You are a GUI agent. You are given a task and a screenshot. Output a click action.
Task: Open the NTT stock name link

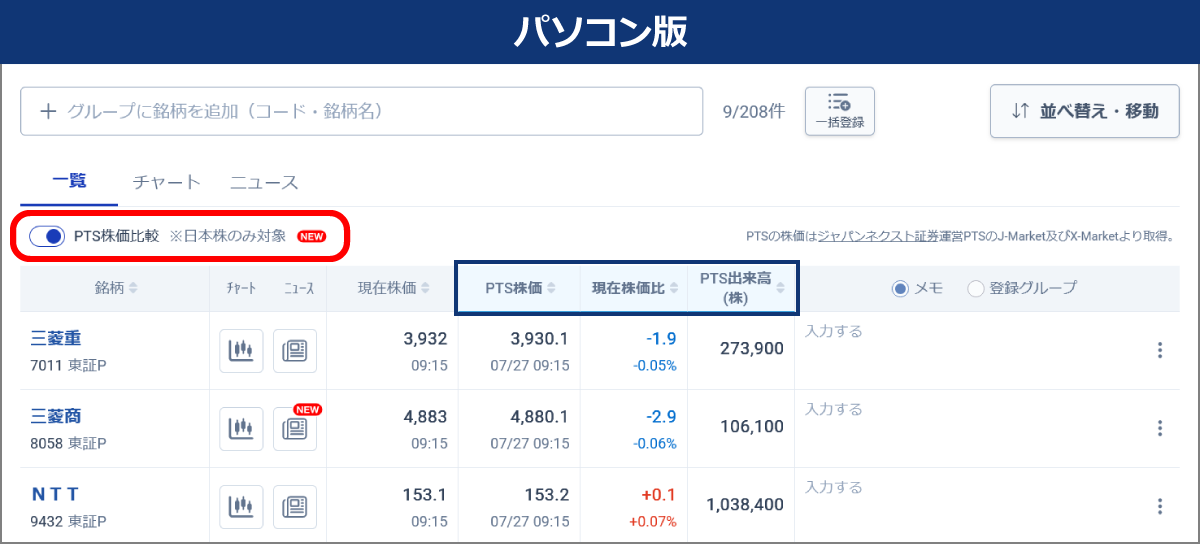coord(55,494)
